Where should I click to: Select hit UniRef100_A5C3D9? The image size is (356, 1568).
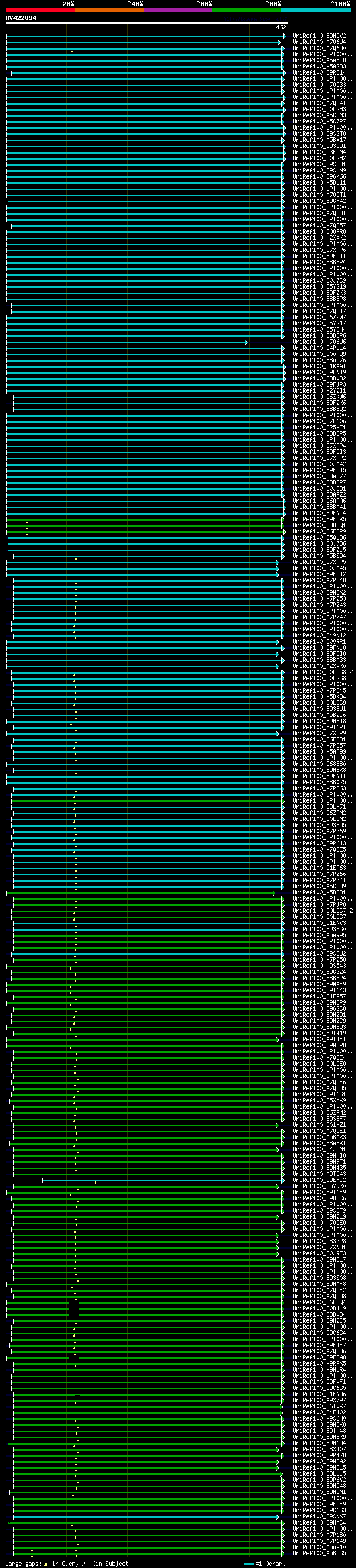point(319,886)
